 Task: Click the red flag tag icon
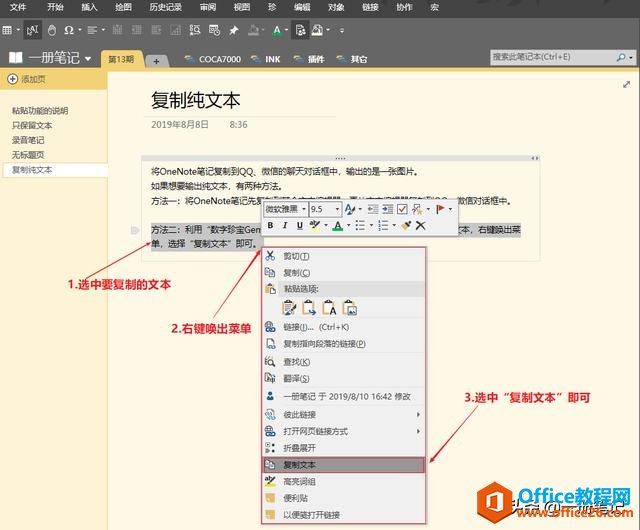click(440, 209)
